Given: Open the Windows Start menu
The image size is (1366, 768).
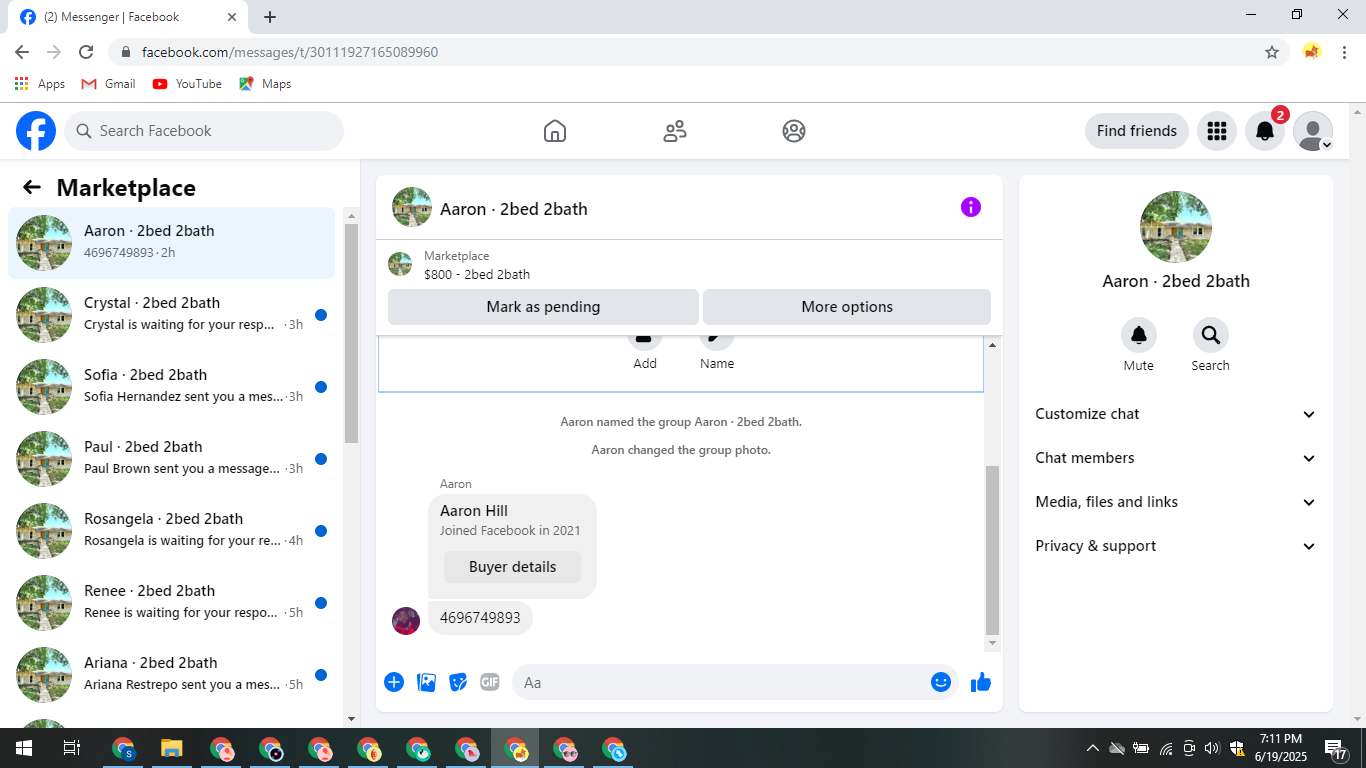Looking at the screenshot, I should click(24, 748).
